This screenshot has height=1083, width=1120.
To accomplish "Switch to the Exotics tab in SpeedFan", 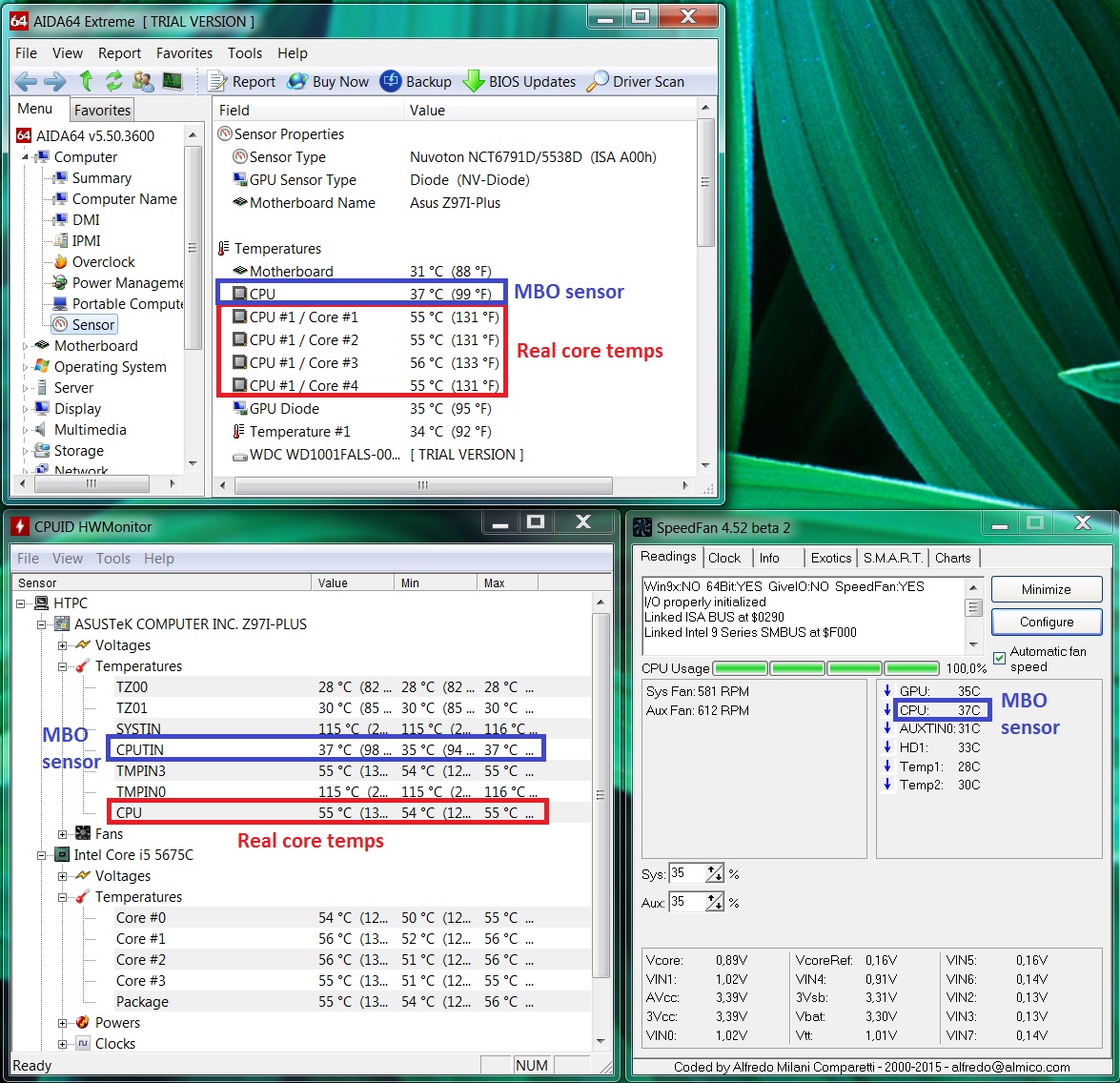I will coord(831,558).
